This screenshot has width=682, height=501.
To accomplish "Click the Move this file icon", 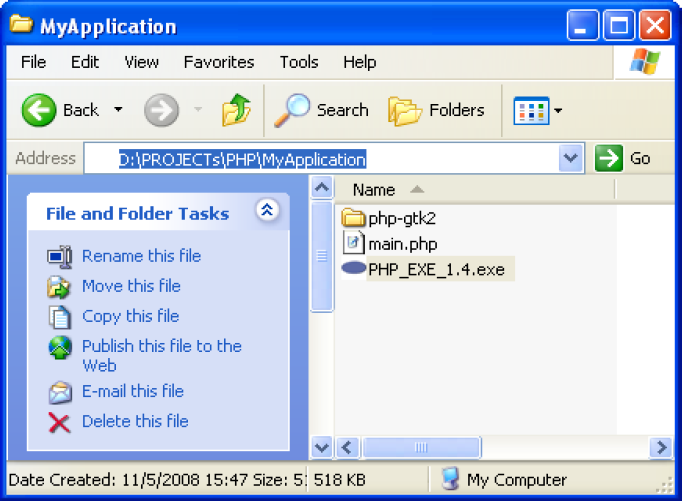I will [x=59, y=287].
